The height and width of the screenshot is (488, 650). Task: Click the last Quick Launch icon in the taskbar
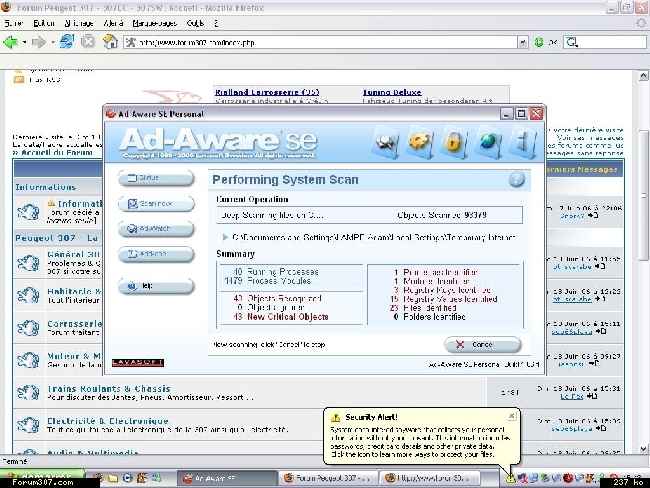pos(156,478)
